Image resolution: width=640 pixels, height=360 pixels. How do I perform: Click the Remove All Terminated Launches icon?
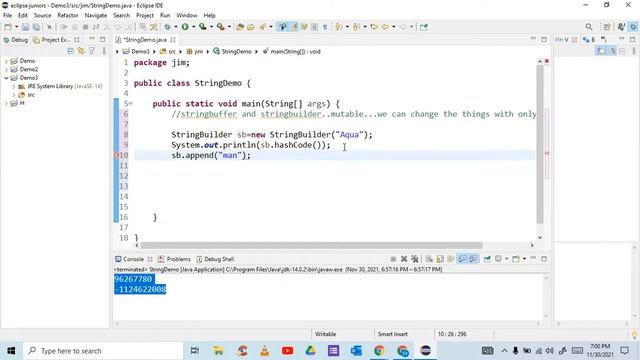[415, 259]
